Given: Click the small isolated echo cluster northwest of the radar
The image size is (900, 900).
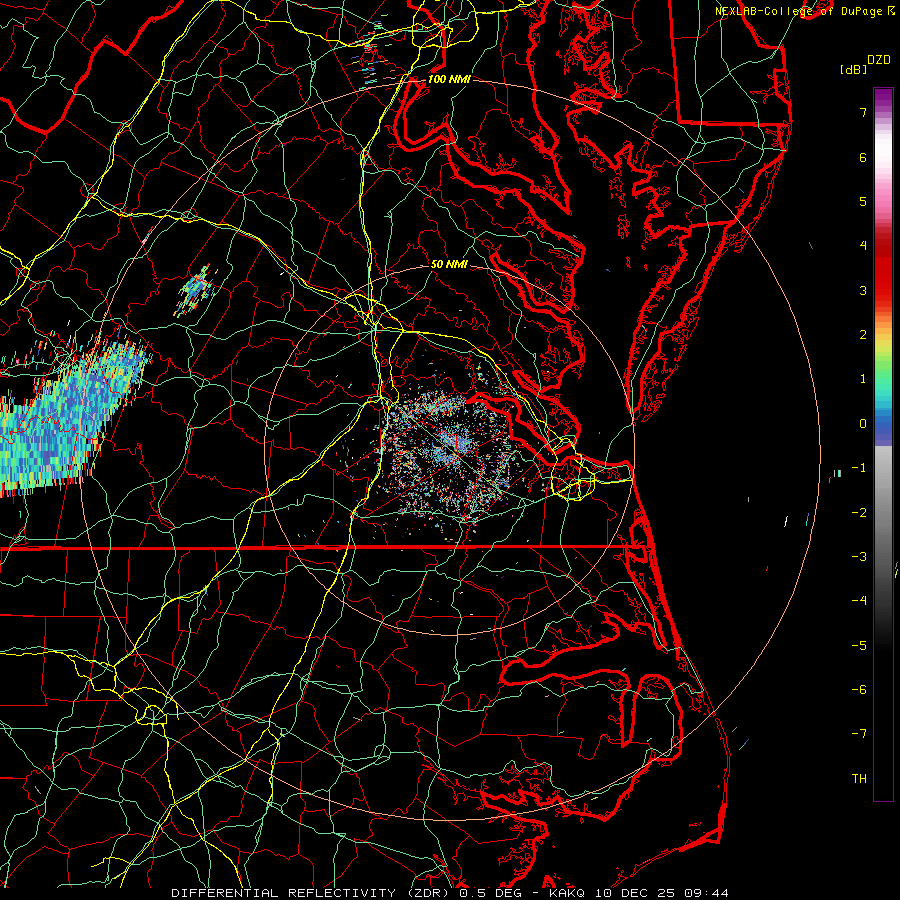Looking at the screenshot, I should click(196, 291).
